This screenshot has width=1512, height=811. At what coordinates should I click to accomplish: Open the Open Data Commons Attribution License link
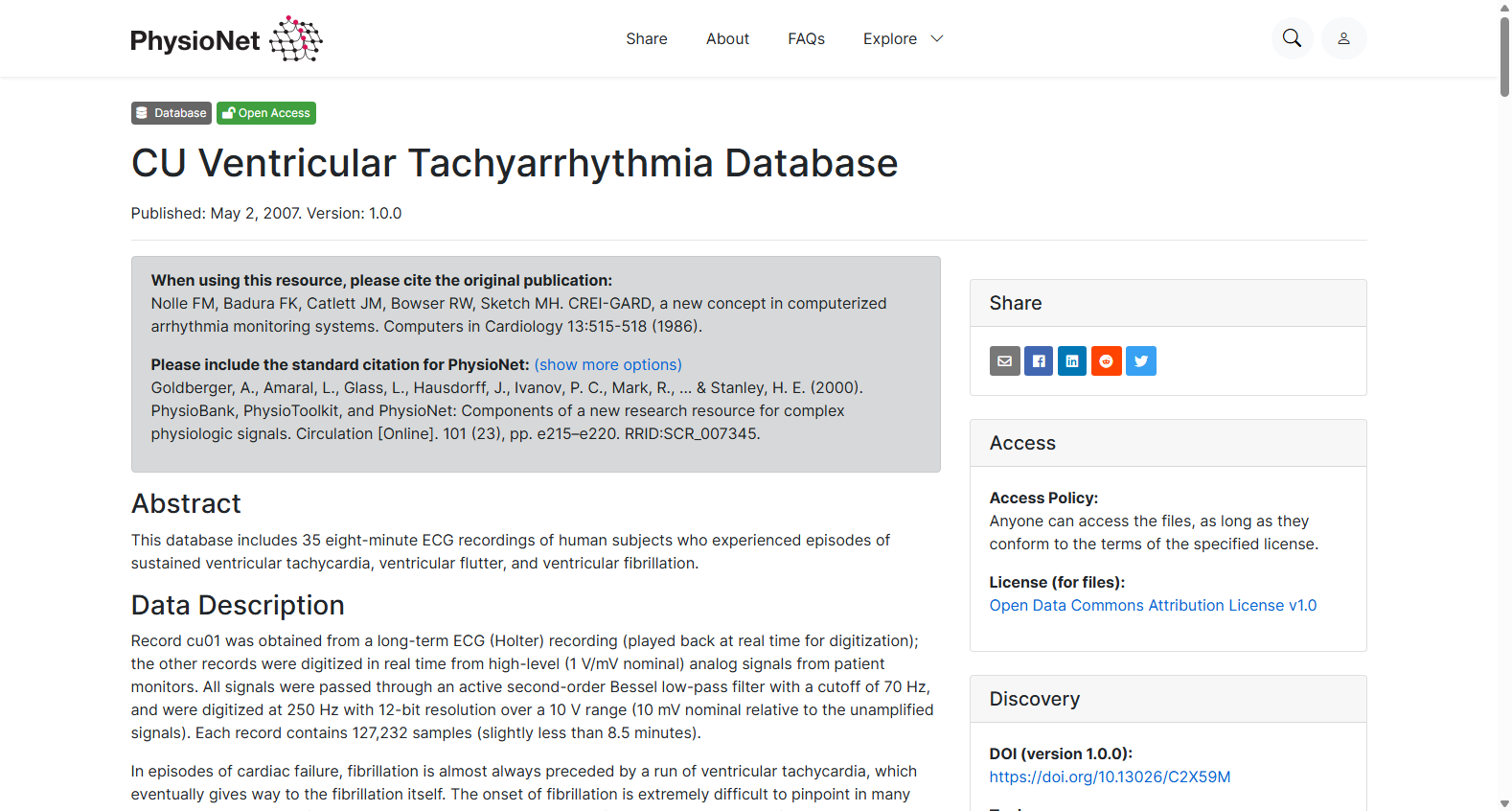click(1153, 605)
